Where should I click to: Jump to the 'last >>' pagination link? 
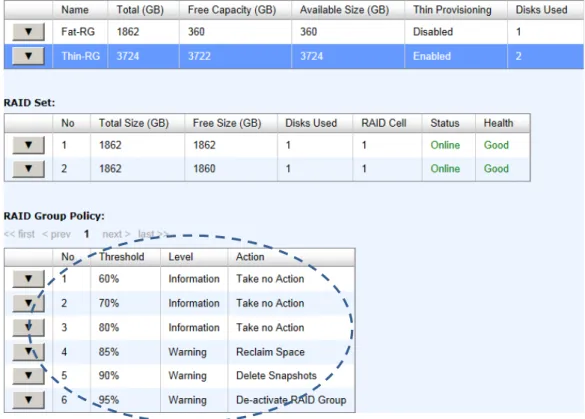(x=153, y=234)
